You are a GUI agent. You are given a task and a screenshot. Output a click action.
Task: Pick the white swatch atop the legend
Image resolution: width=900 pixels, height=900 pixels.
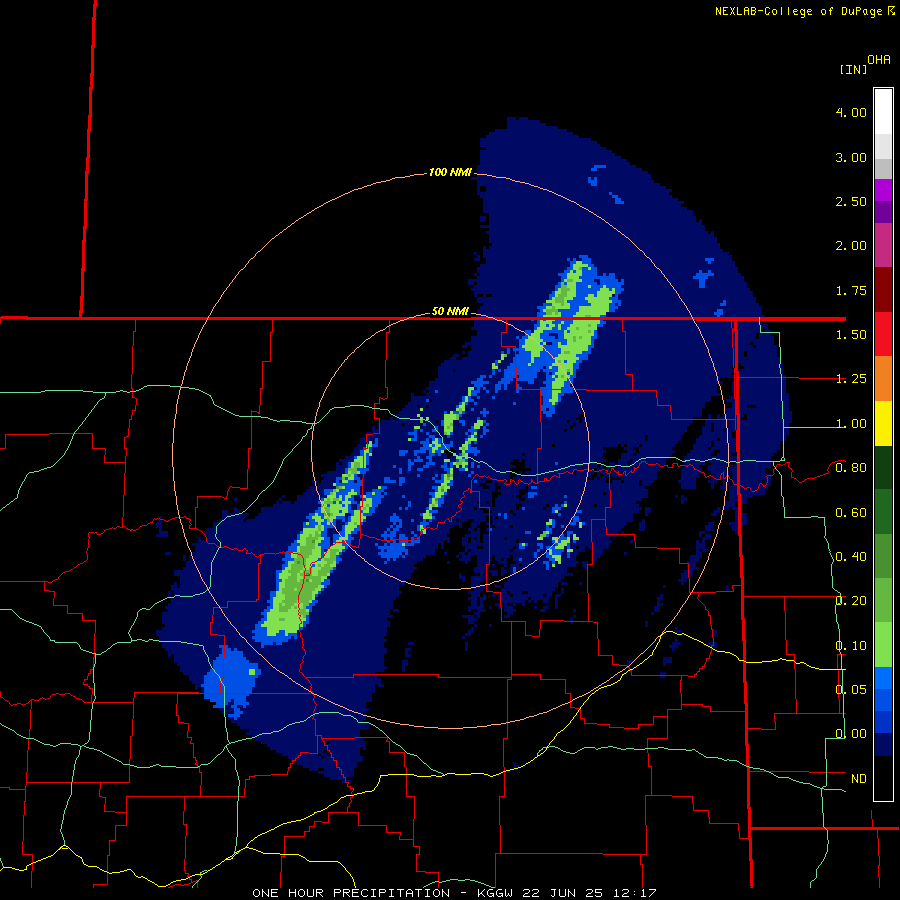pyautogui.click(x=883, y=111)
